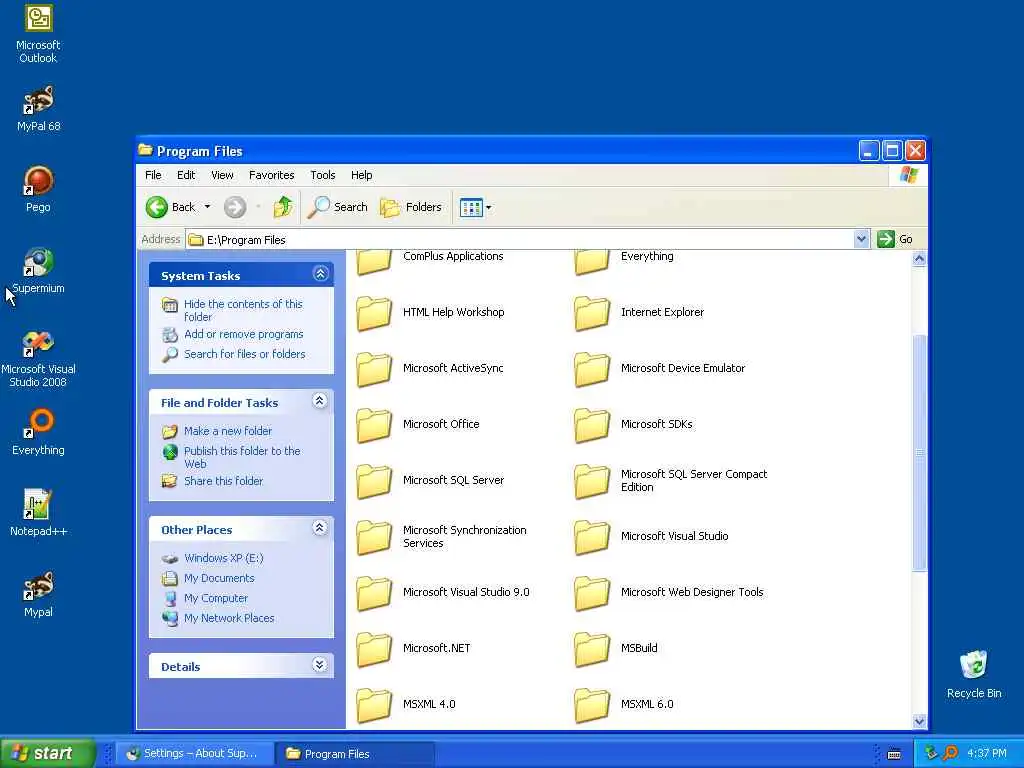Viewport: 1024px width, 768px height.
Task: Click the address bar path field
Action: pyautogui.click(x=520, y=240)
